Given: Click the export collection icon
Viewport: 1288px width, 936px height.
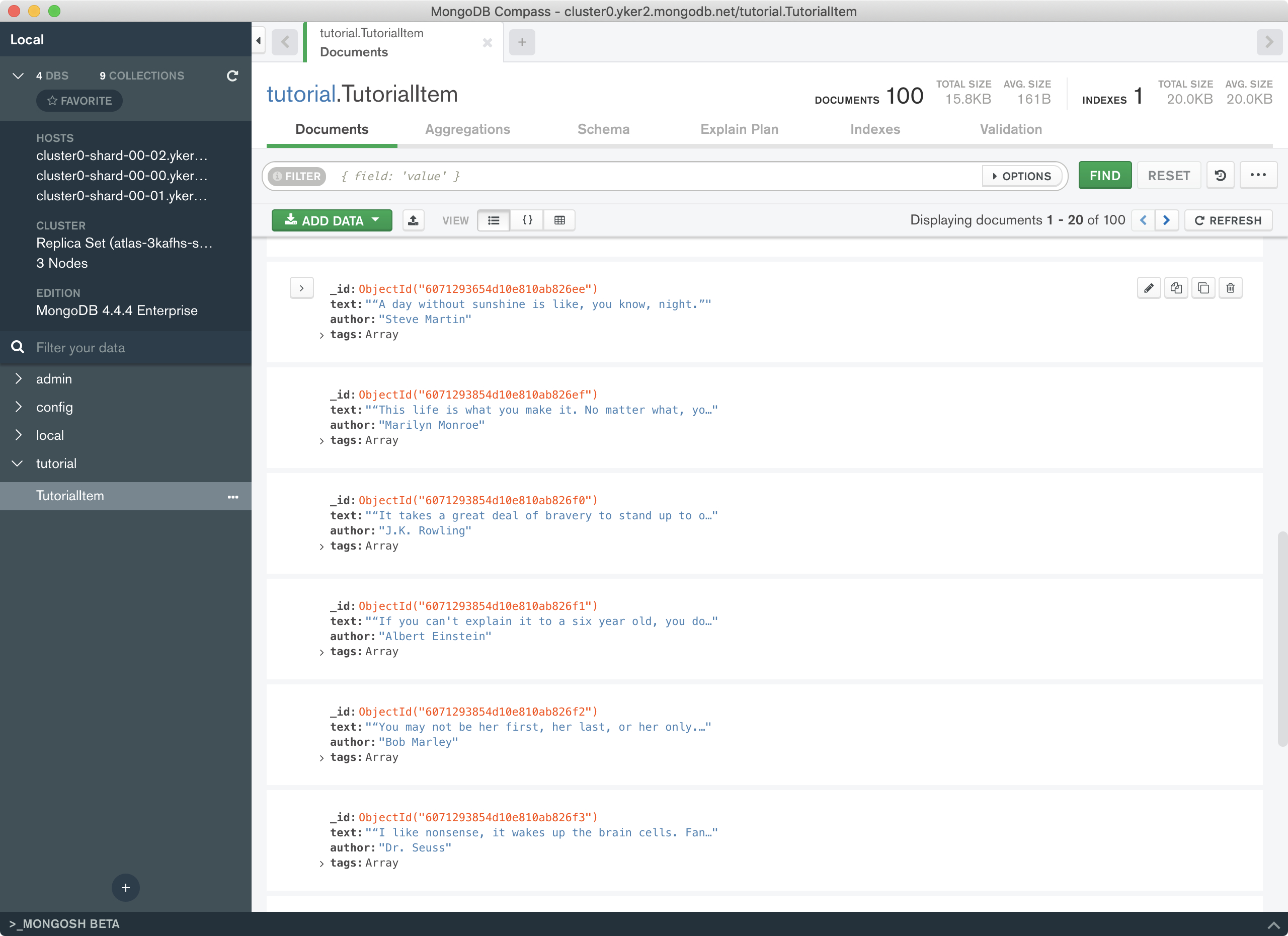Looking at the screenshot, I should tap(414, 220).
